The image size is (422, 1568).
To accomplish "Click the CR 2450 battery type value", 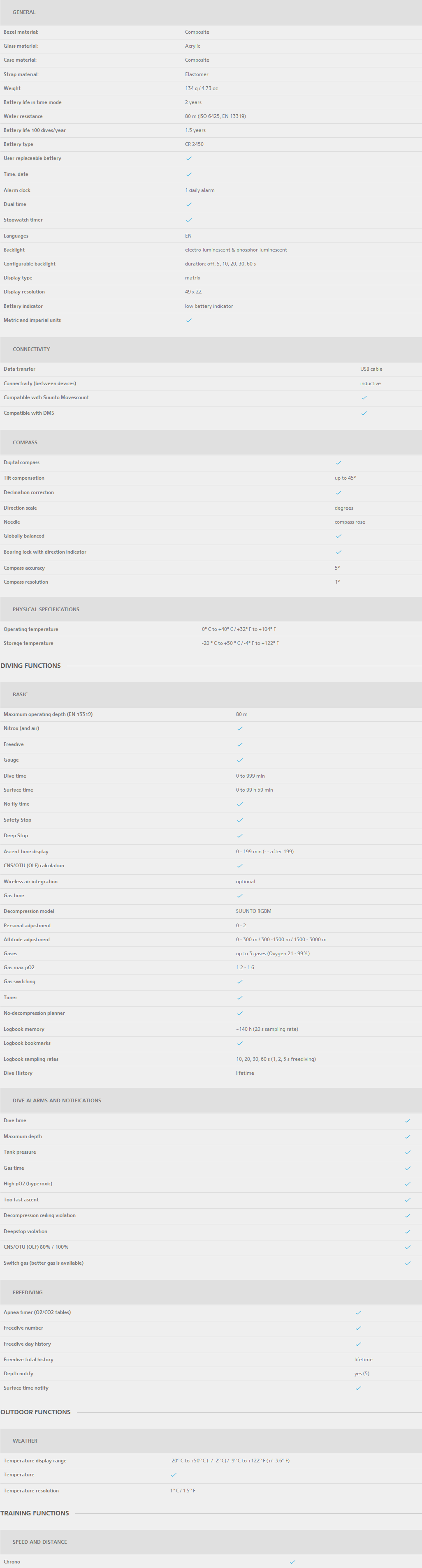I will [x=194, y=144].
